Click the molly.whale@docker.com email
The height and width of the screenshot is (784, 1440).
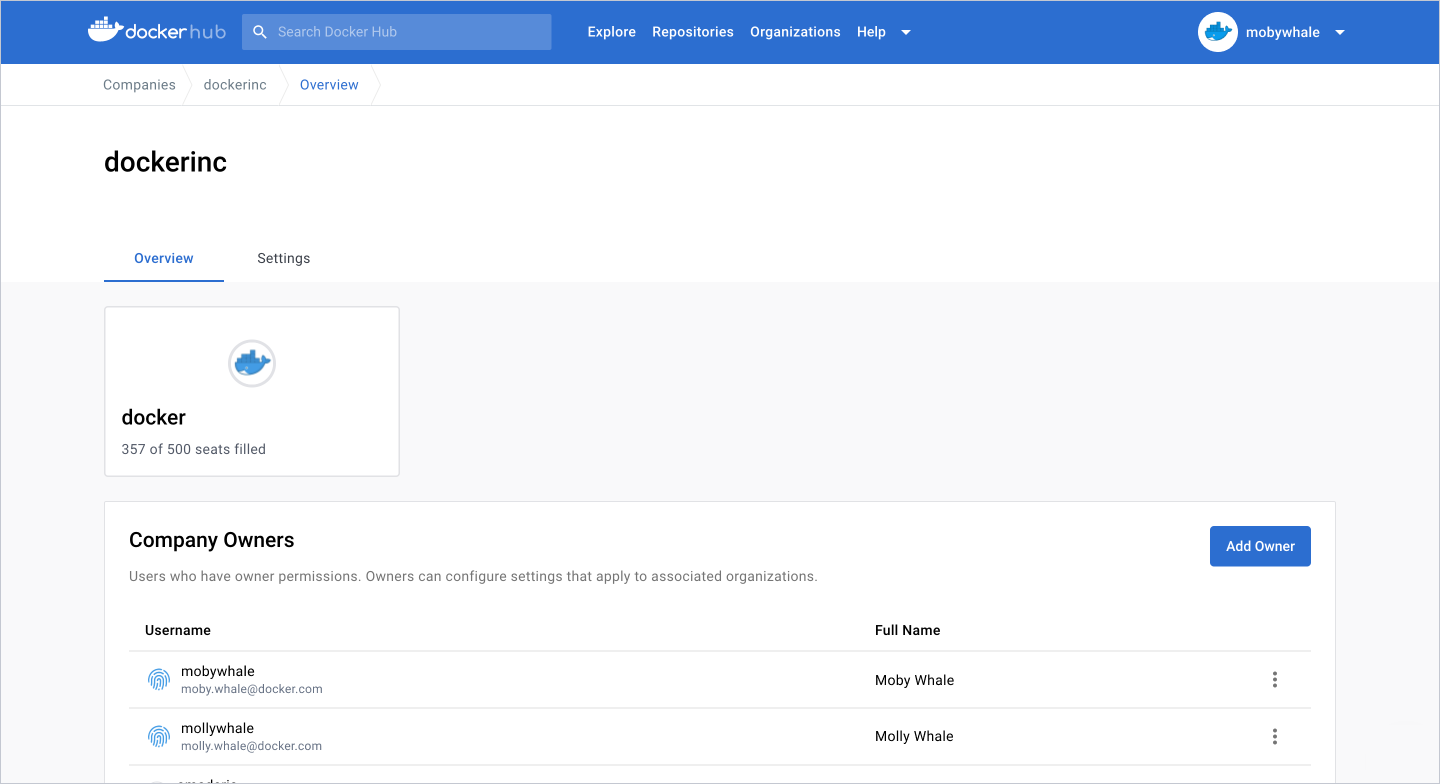click(252, 746)
